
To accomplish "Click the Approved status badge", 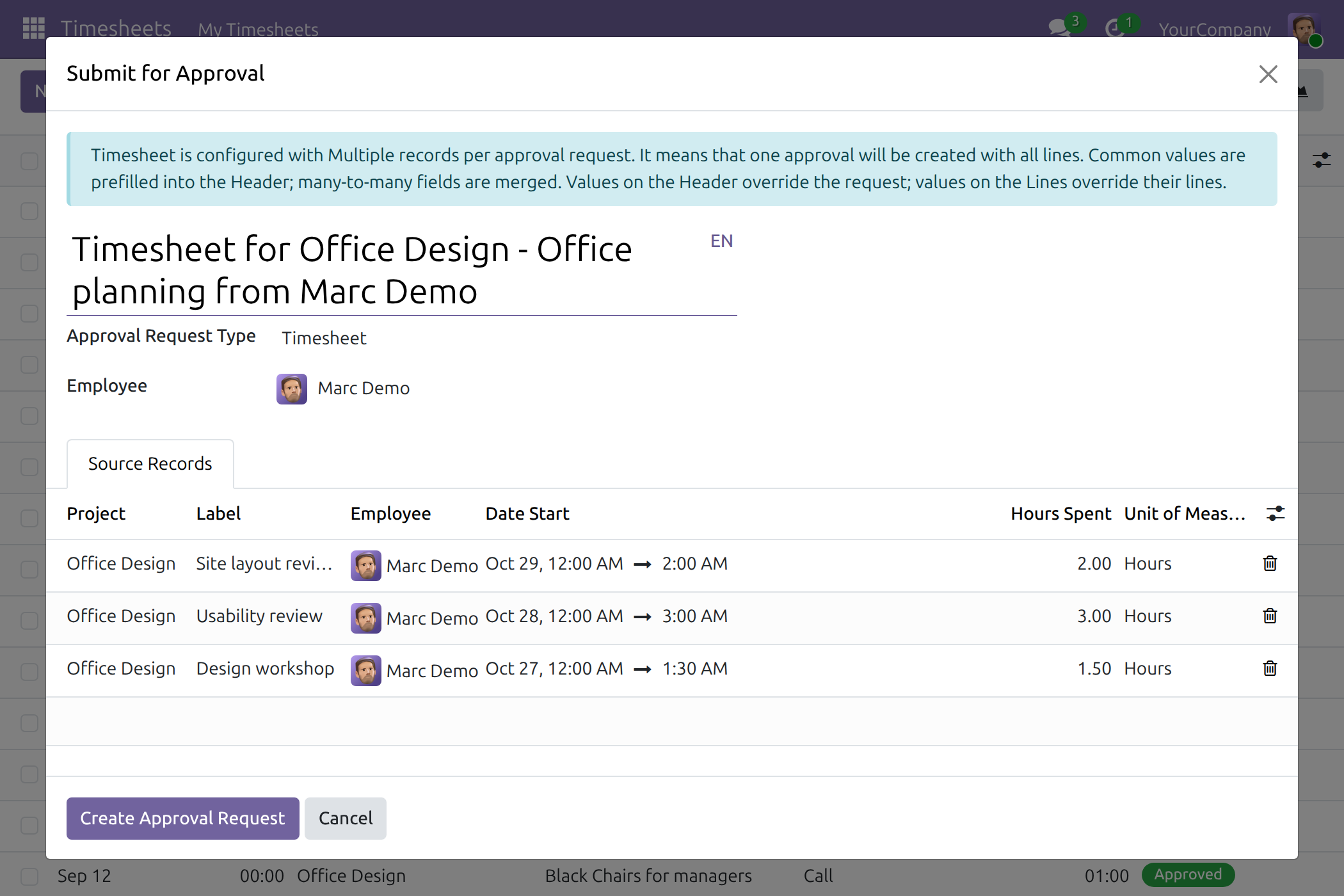I will 1188,874.
